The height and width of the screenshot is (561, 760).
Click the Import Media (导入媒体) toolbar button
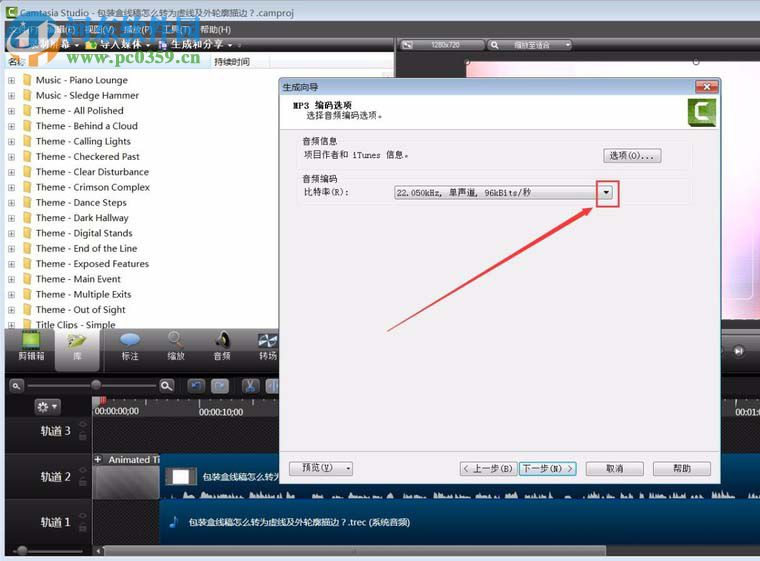[118, 45]
